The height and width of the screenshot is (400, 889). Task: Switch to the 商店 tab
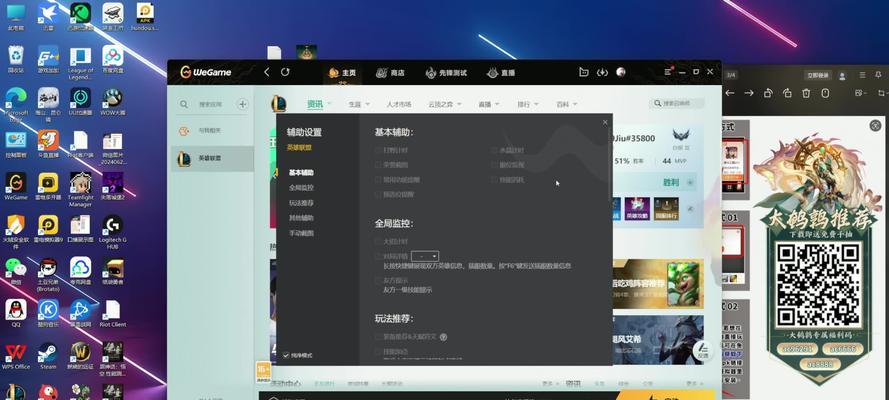click(x=391, y=73)
